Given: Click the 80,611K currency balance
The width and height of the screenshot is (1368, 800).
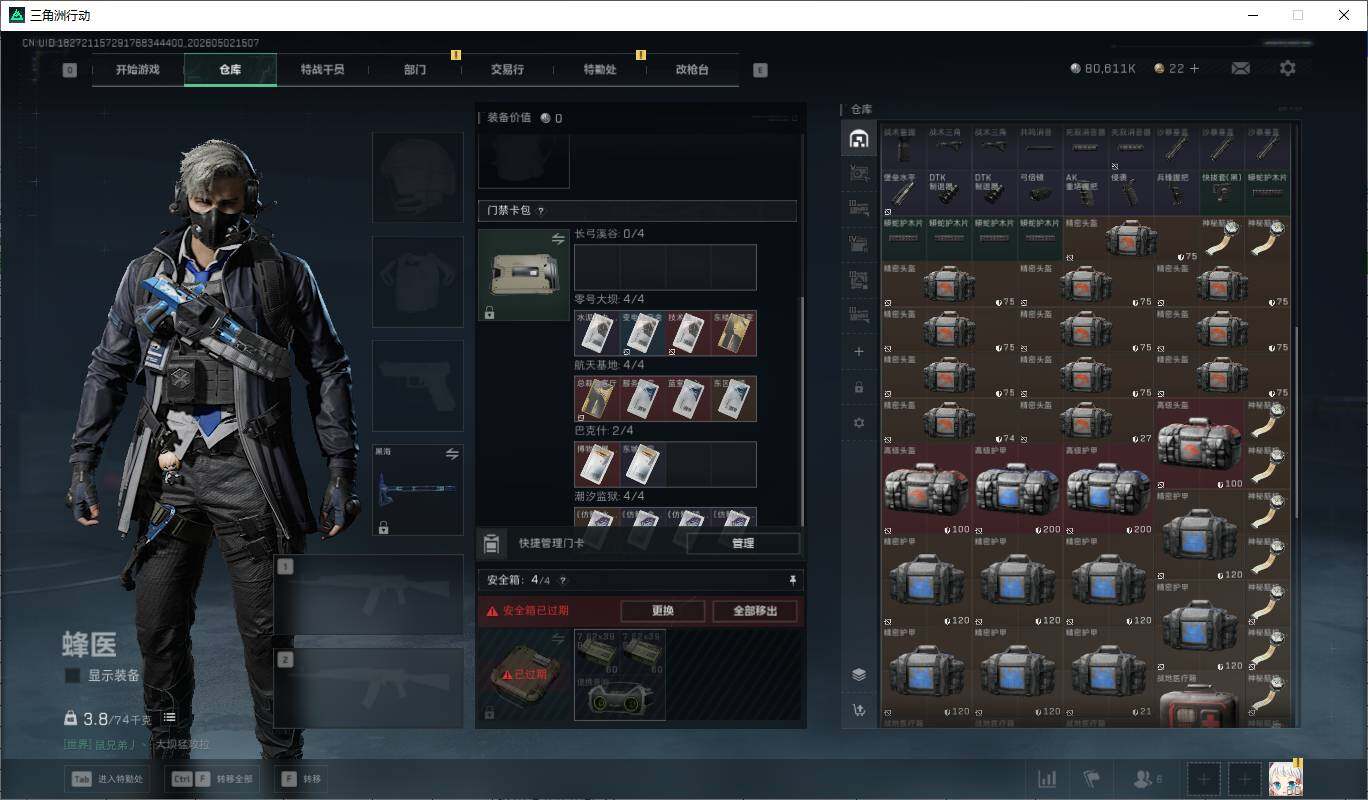Looking at the screenshot, I should (x=1103, y=69).
